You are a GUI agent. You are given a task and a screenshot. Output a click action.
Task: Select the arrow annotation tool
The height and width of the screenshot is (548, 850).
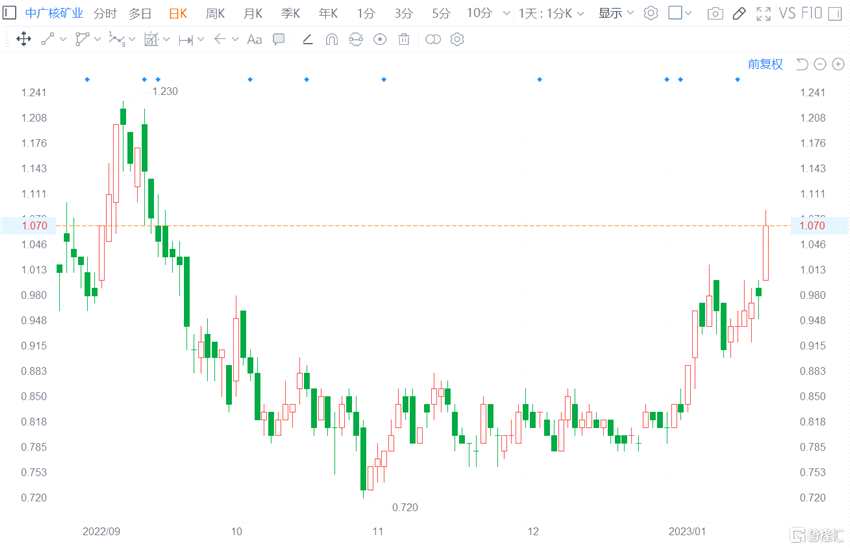coord(220,39)
